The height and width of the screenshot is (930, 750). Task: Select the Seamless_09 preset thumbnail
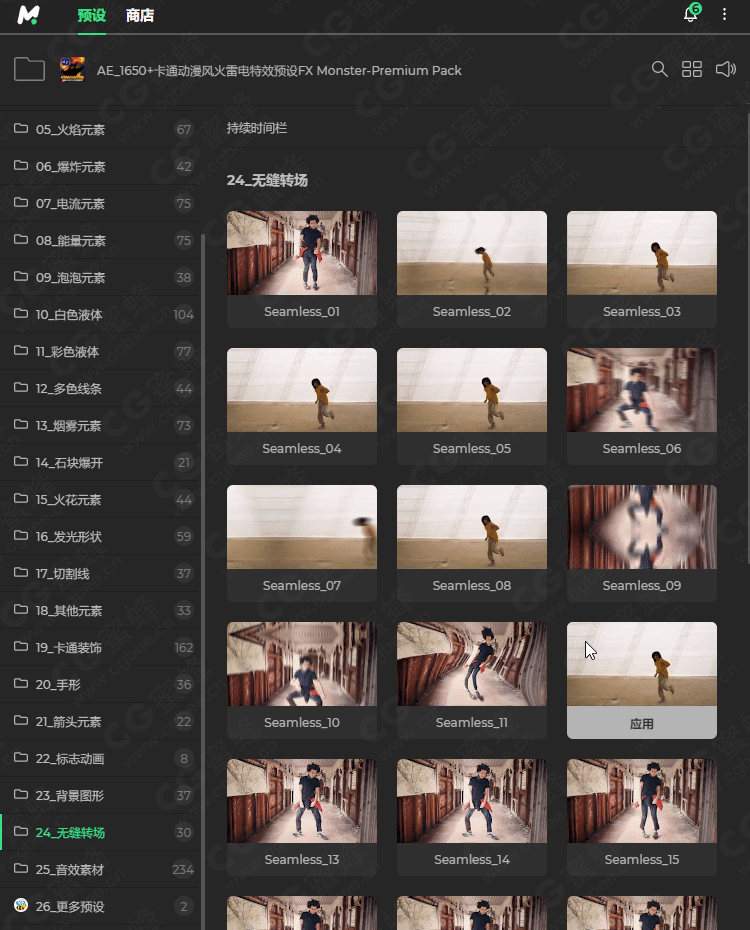coord(642,527)
